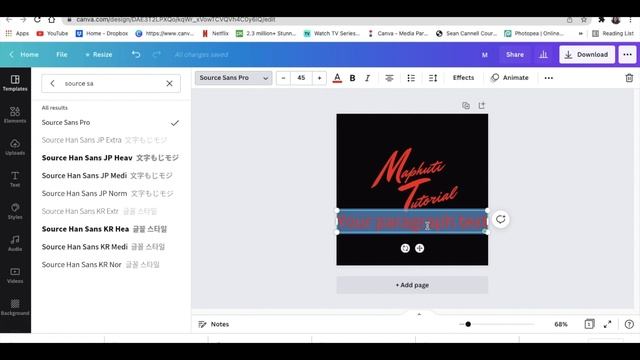Viewport: 640px width, 360px height.
Task: Open the header three-dot menu
Action: pyautogui.click(x=627, y=54)
